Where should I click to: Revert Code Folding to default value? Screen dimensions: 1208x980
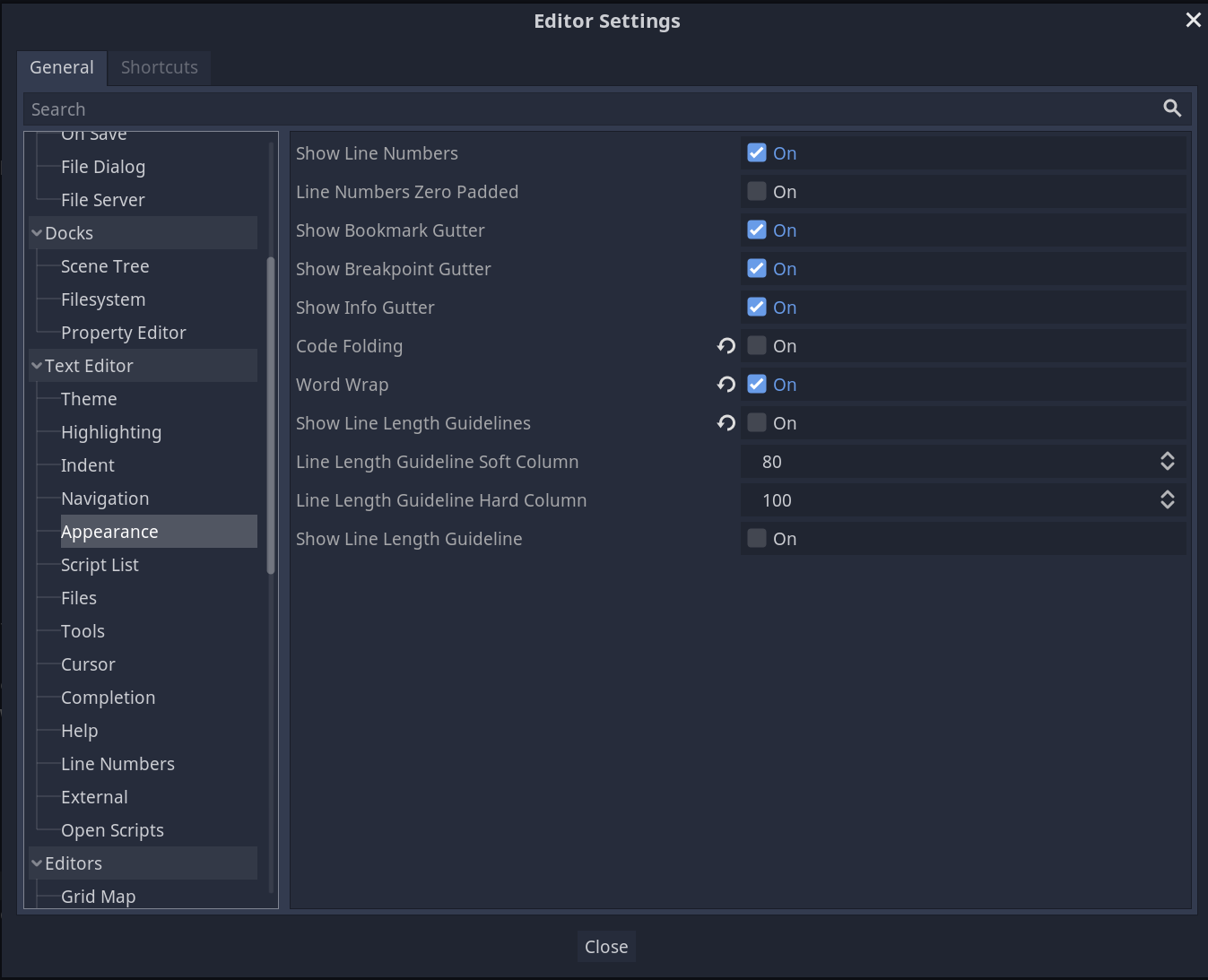[x=726, y=345]
